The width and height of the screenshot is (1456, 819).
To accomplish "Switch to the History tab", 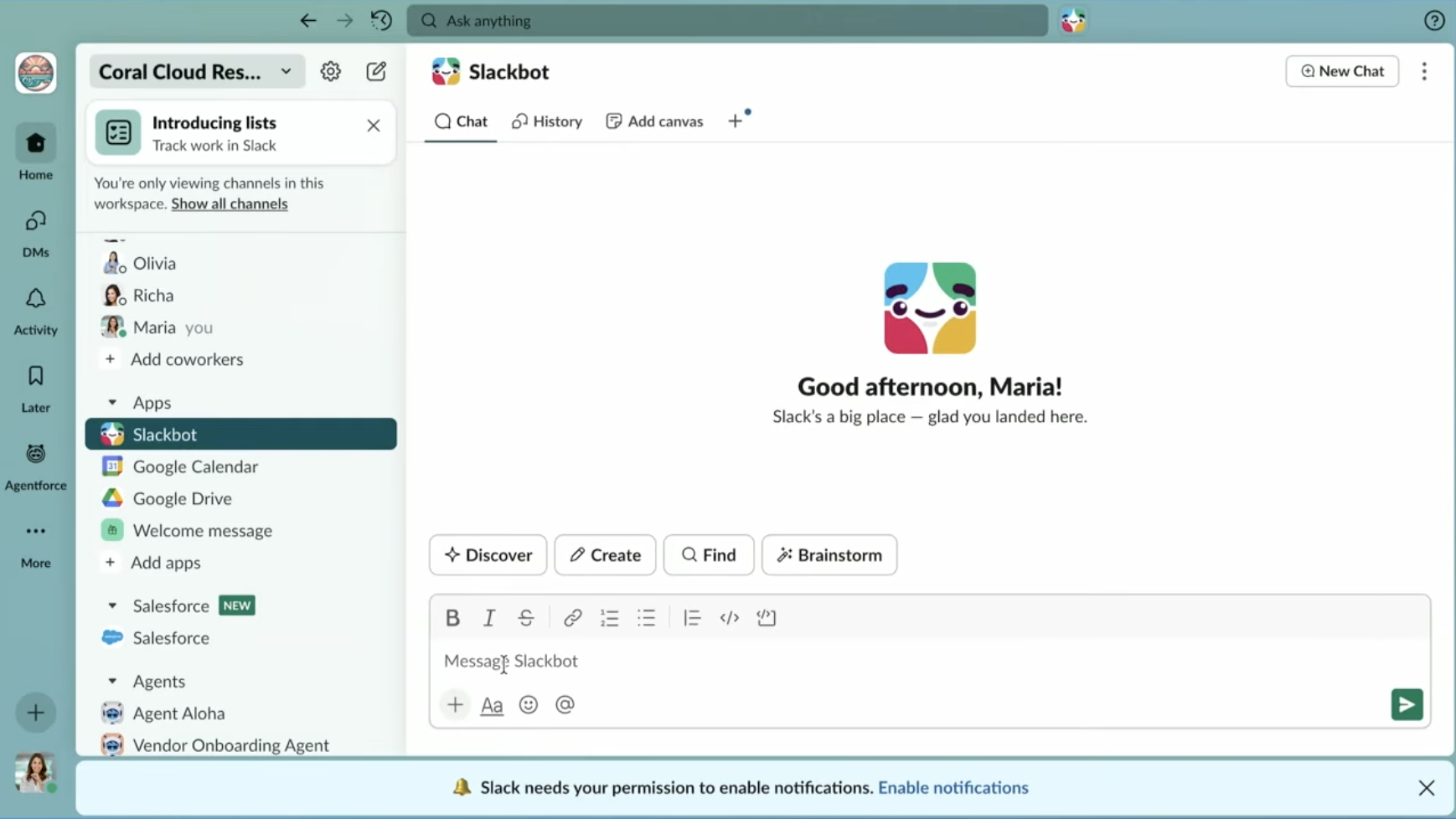I will (546, 121).
